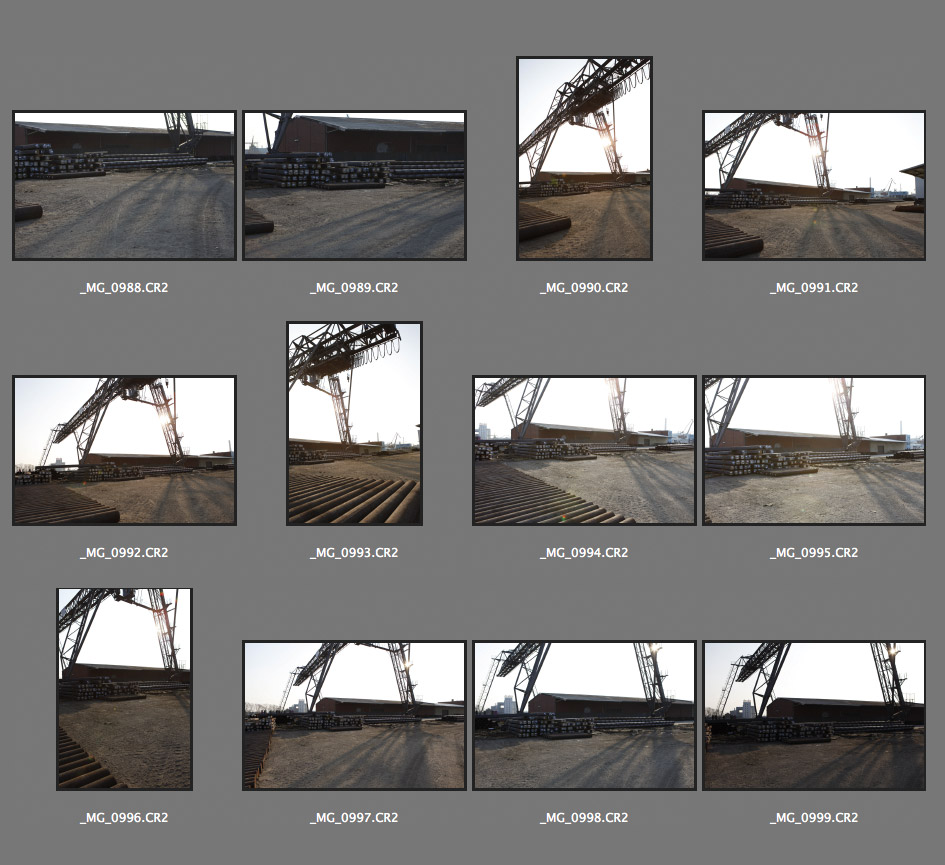Select the _MG_0998.CR2 thumbnail
This screenshot has width=945, height=865.
pyautogui.click(x=584, y=715)
